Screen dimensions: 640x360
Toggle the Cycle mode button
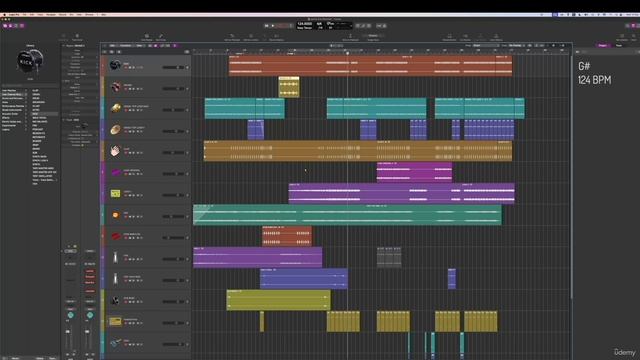coord(291,26)
